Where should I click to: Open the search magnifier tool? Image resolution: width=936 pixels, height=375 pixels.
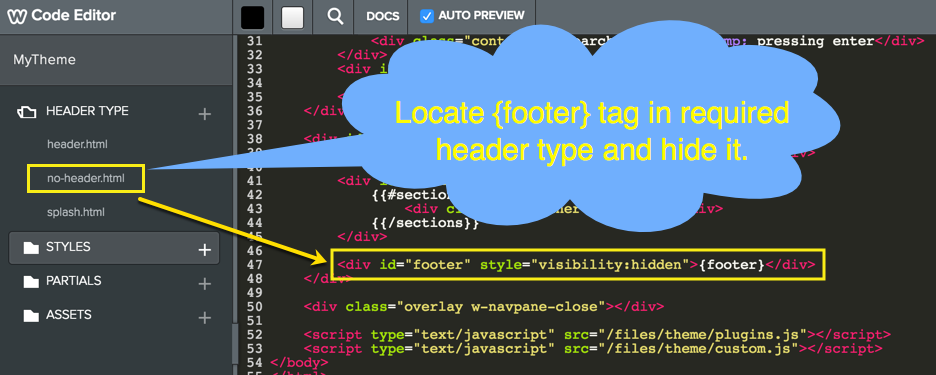(x=335, y=17)
